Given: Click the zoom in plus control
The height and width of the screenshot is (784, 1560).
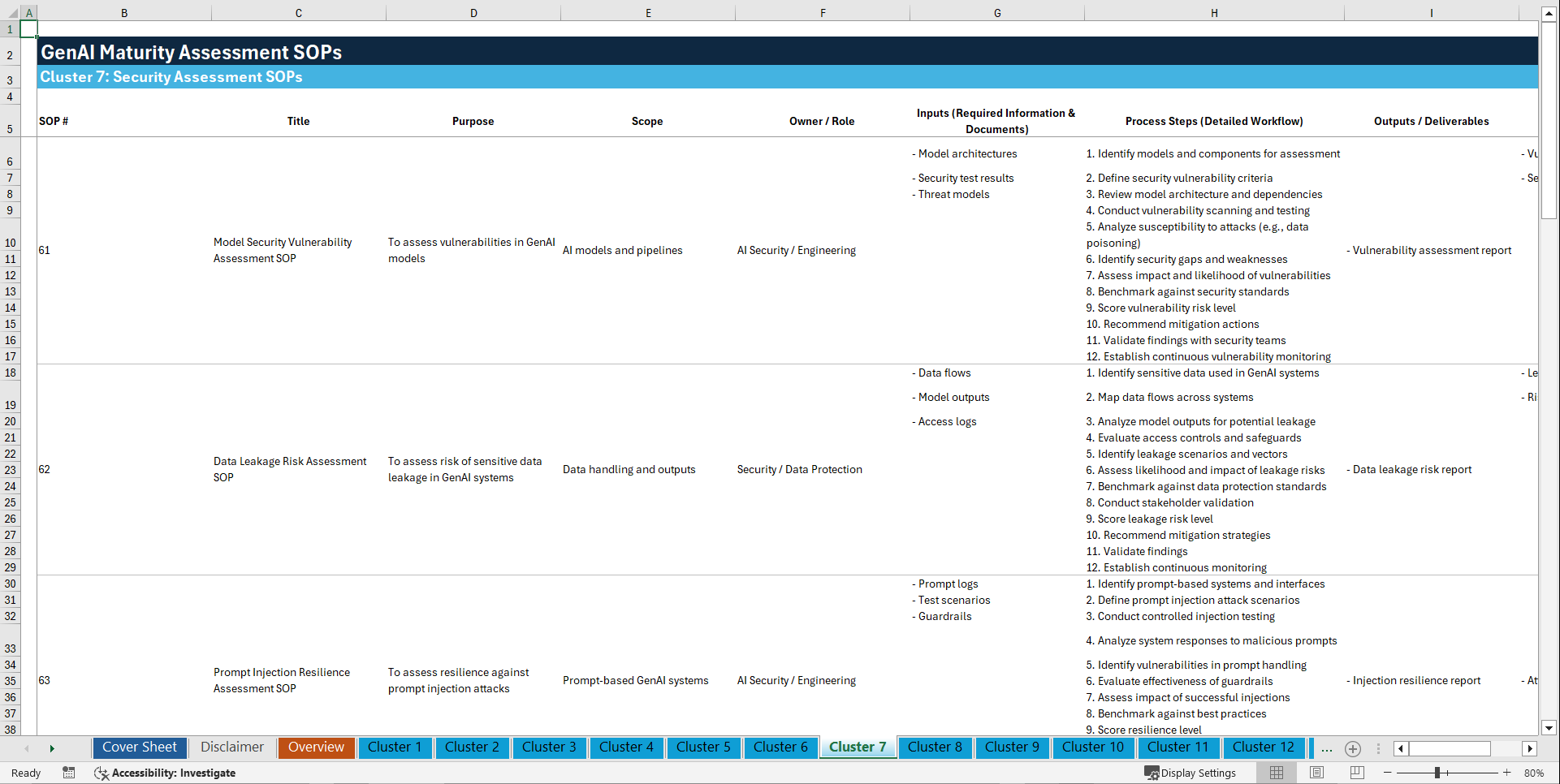Looking at the screenshot, I should (x=1507, y=773).
